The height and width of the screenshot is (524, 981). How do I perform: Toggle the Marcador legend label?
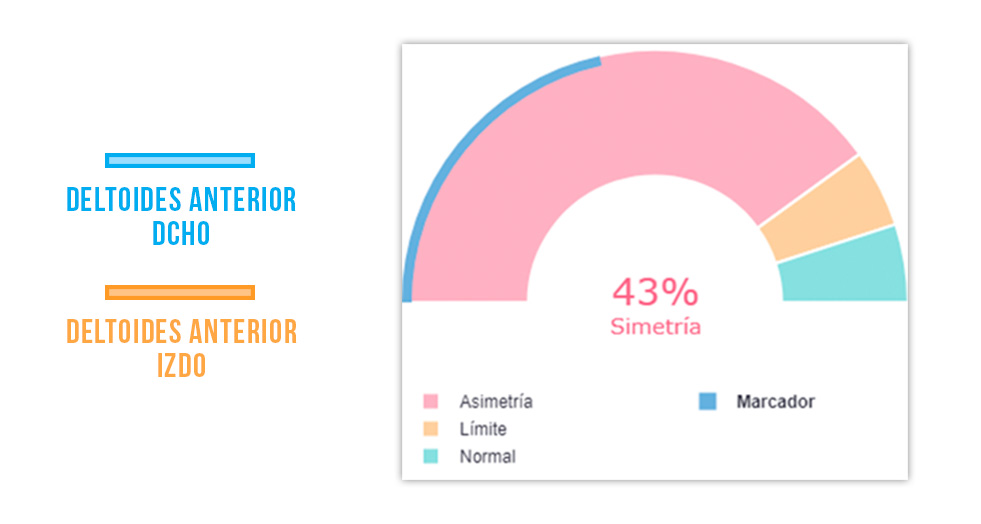775,402
